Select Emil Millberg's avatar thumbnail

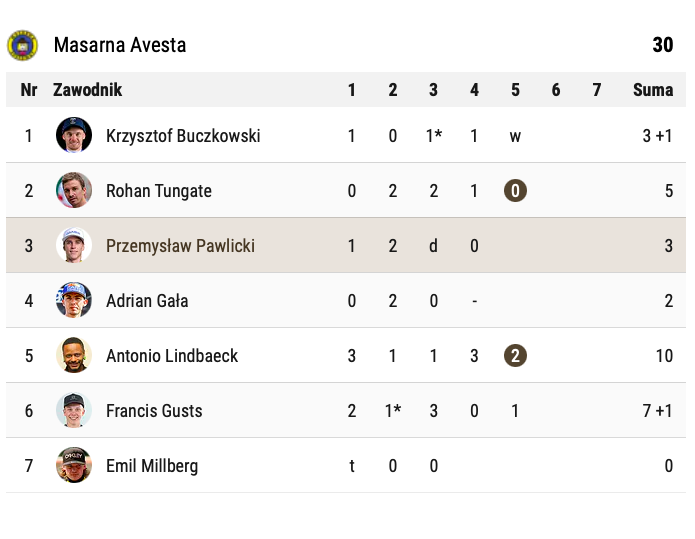(x=74, y=465)
